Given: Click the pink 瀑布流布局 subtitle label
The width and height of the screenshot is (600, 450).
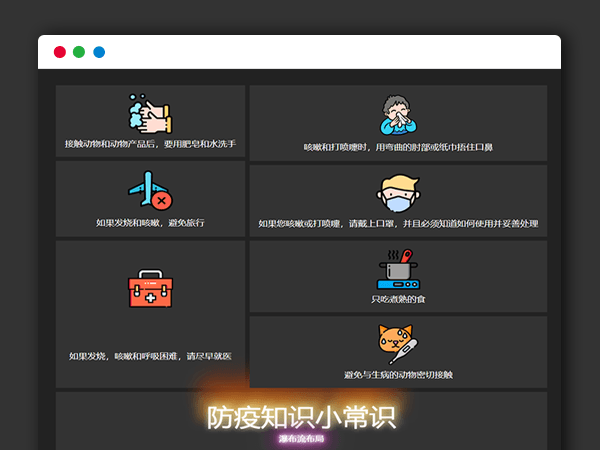Looking at the screenshot, I should [299, 438].
